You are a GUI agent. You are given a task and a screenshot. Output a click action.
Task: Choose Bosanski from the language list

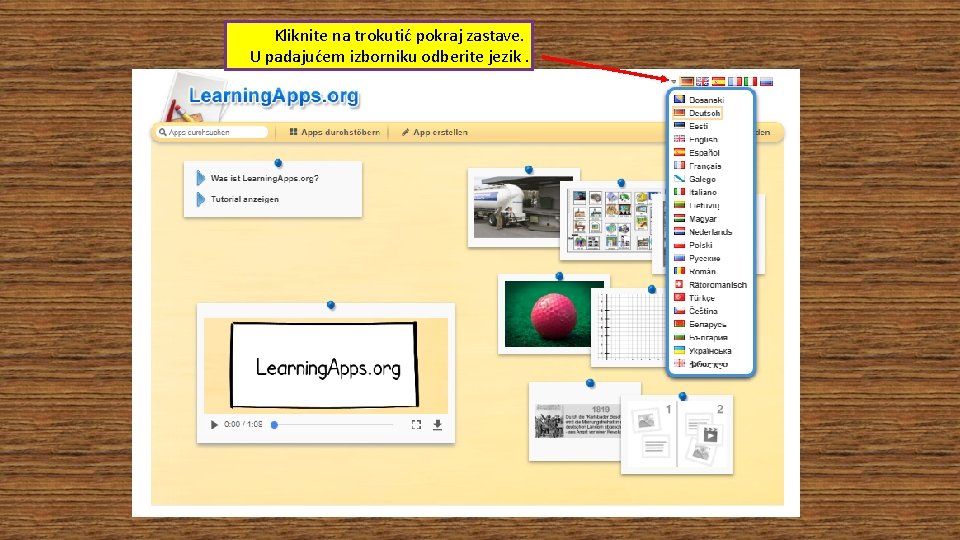(699, 100)
